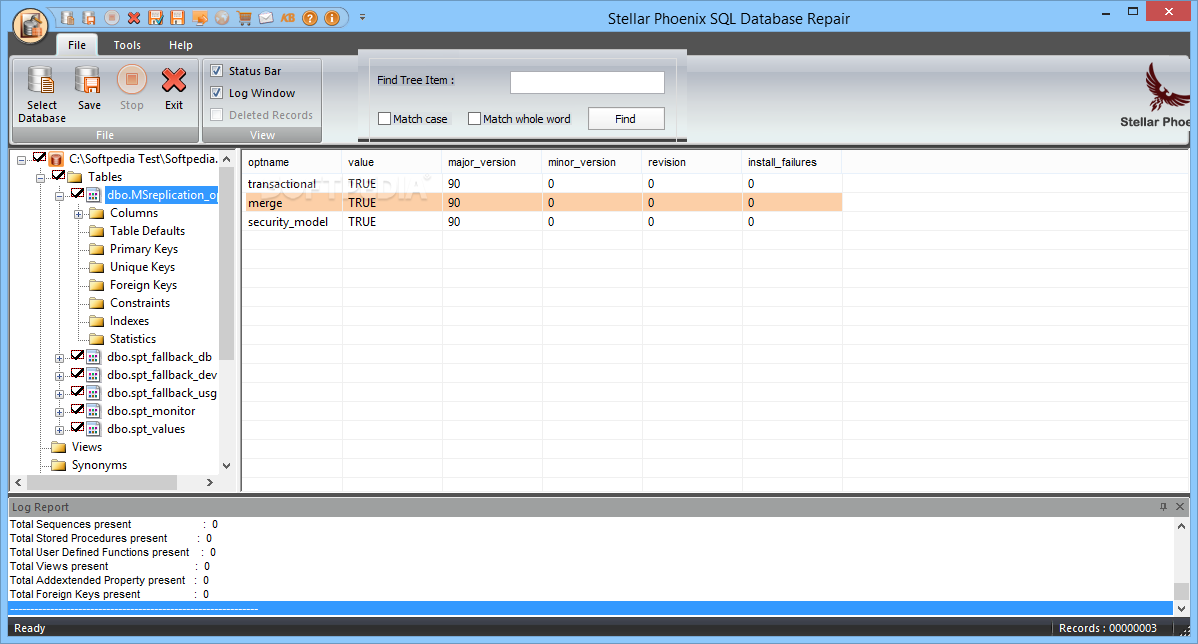
Task: Select the Constraints folder
Action: (140, 303)
